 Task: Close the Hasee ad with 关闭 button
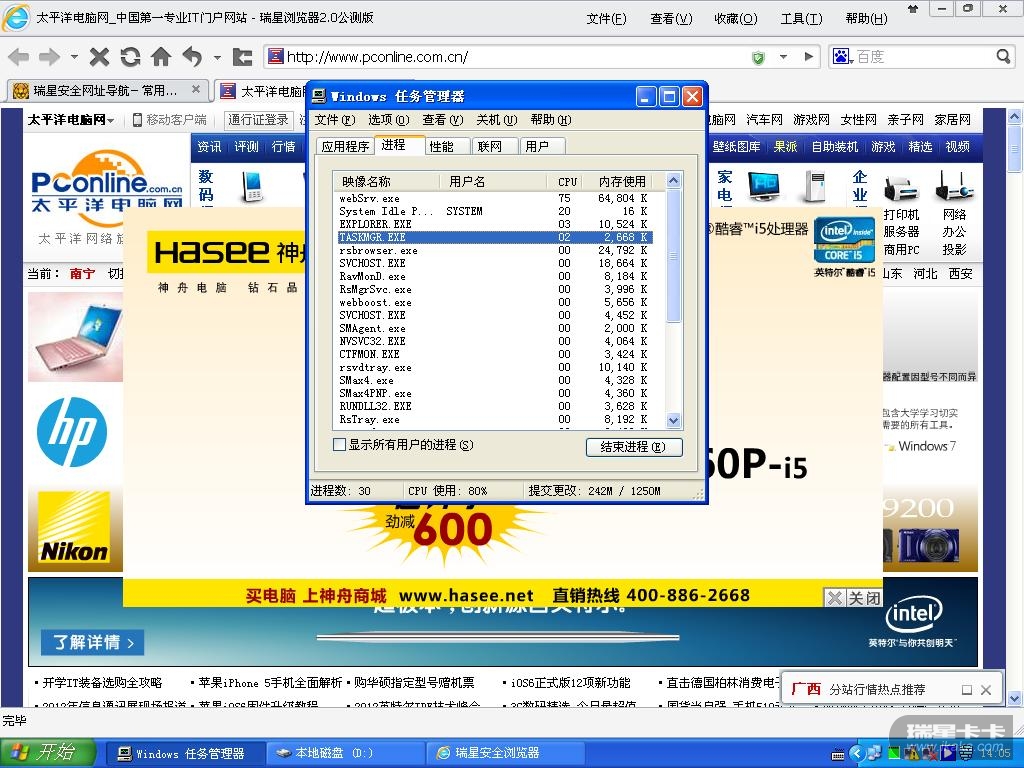pyautogui.click(x=854, y=598)
